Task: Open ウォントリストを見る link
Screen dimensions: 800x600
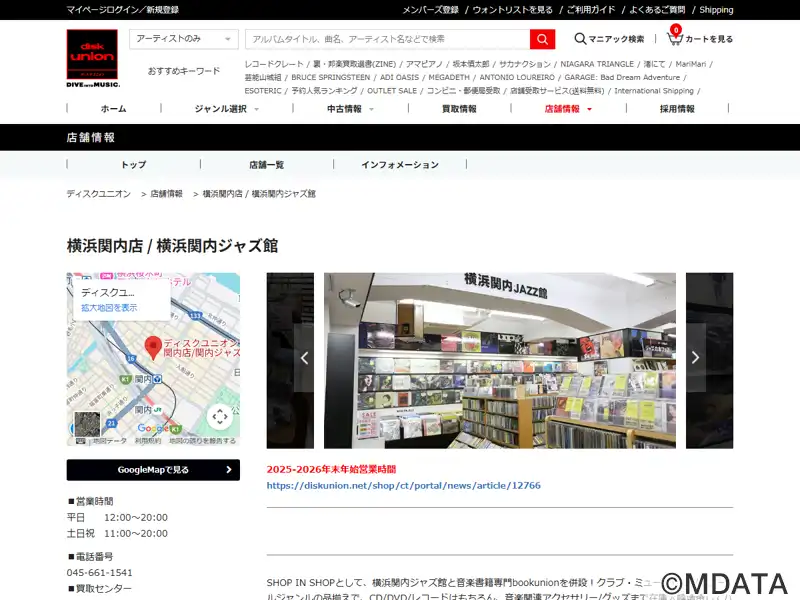Action: 512,10
